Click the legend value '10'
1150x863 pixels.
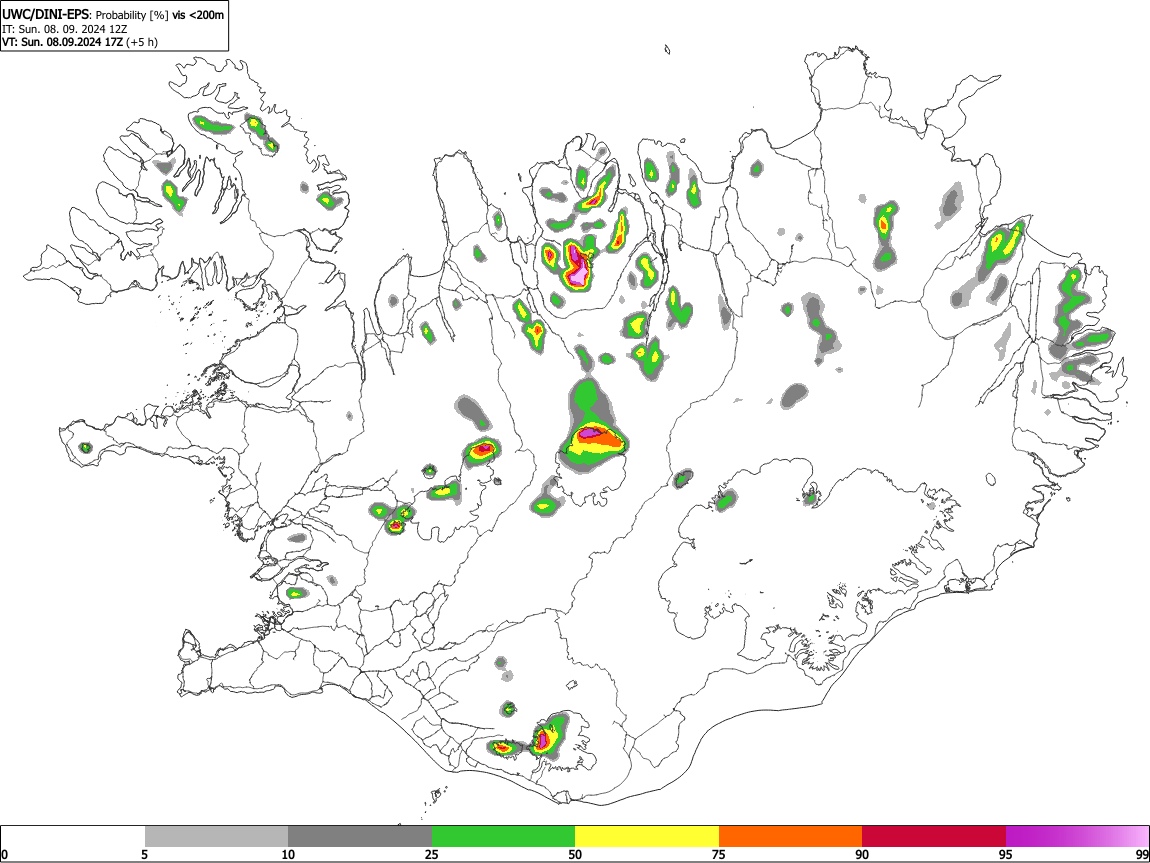(x=288, y=854)
